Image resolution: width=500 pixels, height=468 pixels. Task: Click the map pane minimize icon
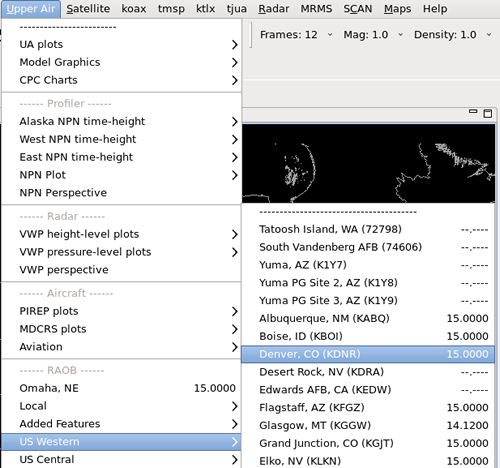(x=473, y=111)
